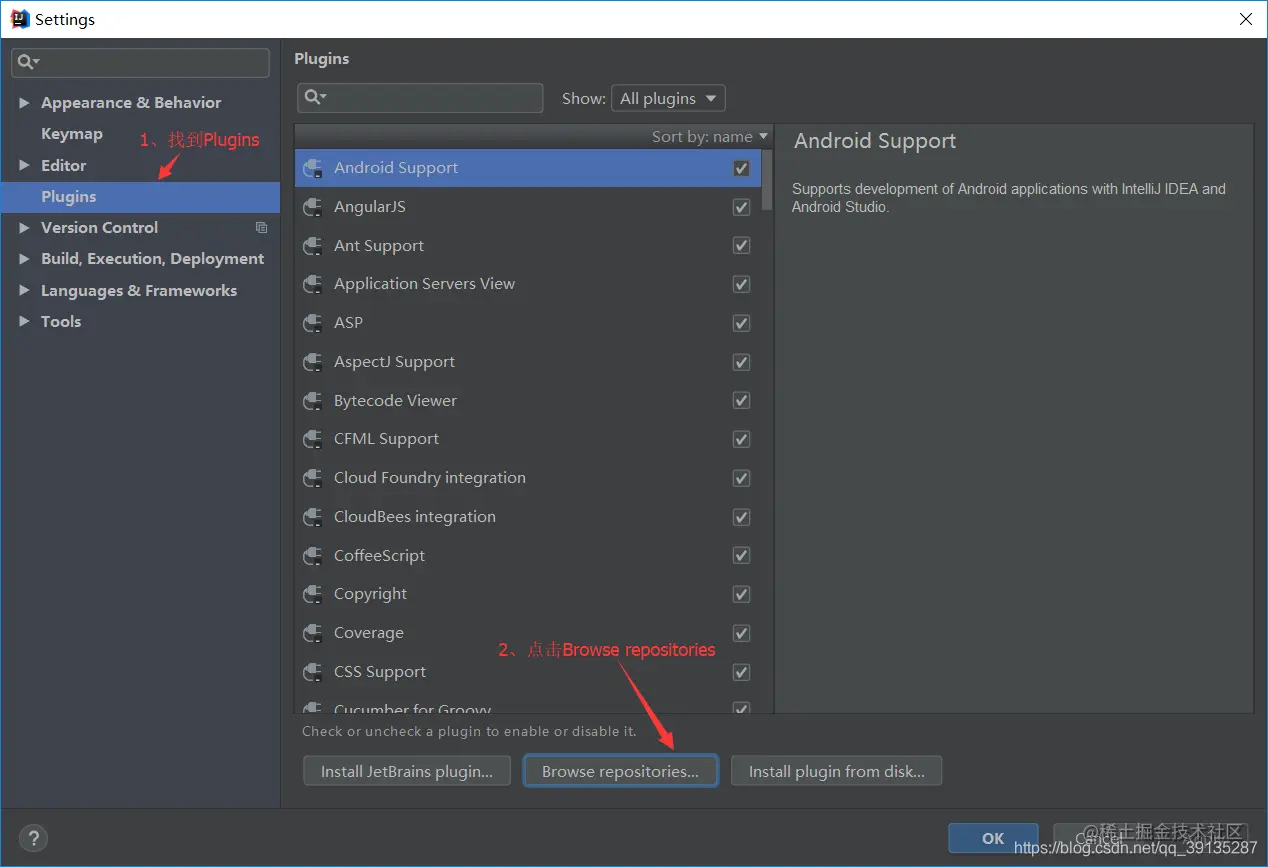Toggle the Ant Support checkbox
This screenshot has width=1268, height=867.
(x=741, y=246)
